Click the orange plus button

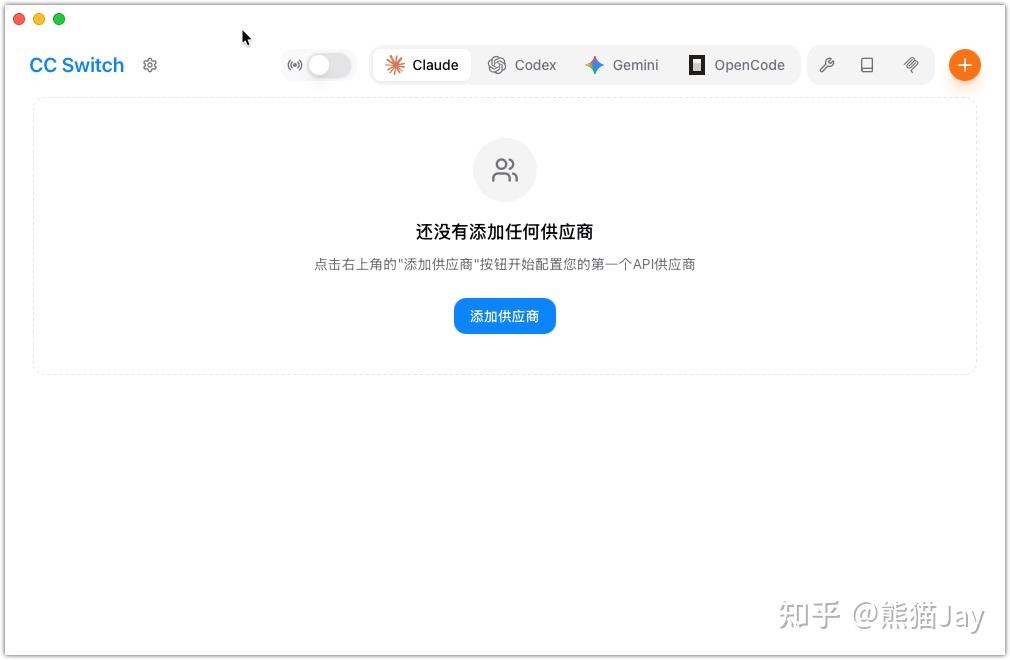(964, 64)
